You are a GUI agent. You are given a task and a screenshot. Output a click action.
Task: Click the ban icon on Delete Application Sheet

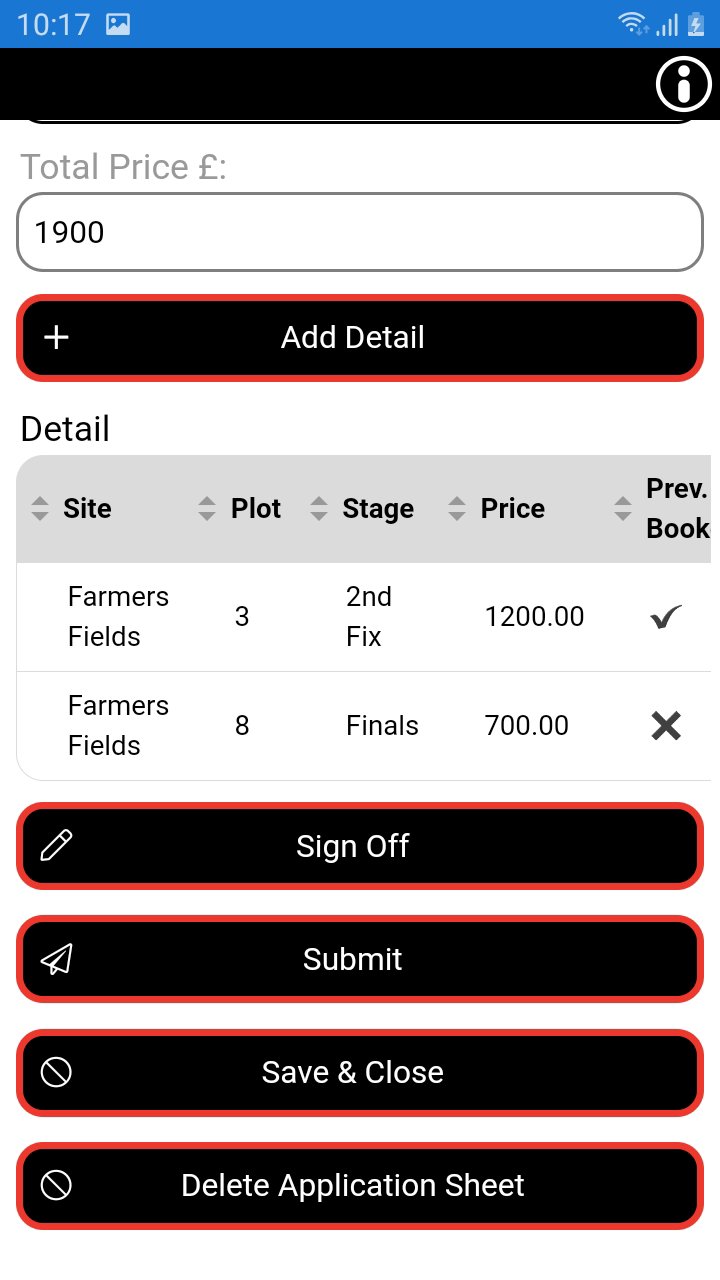(x=57, y=1185)
